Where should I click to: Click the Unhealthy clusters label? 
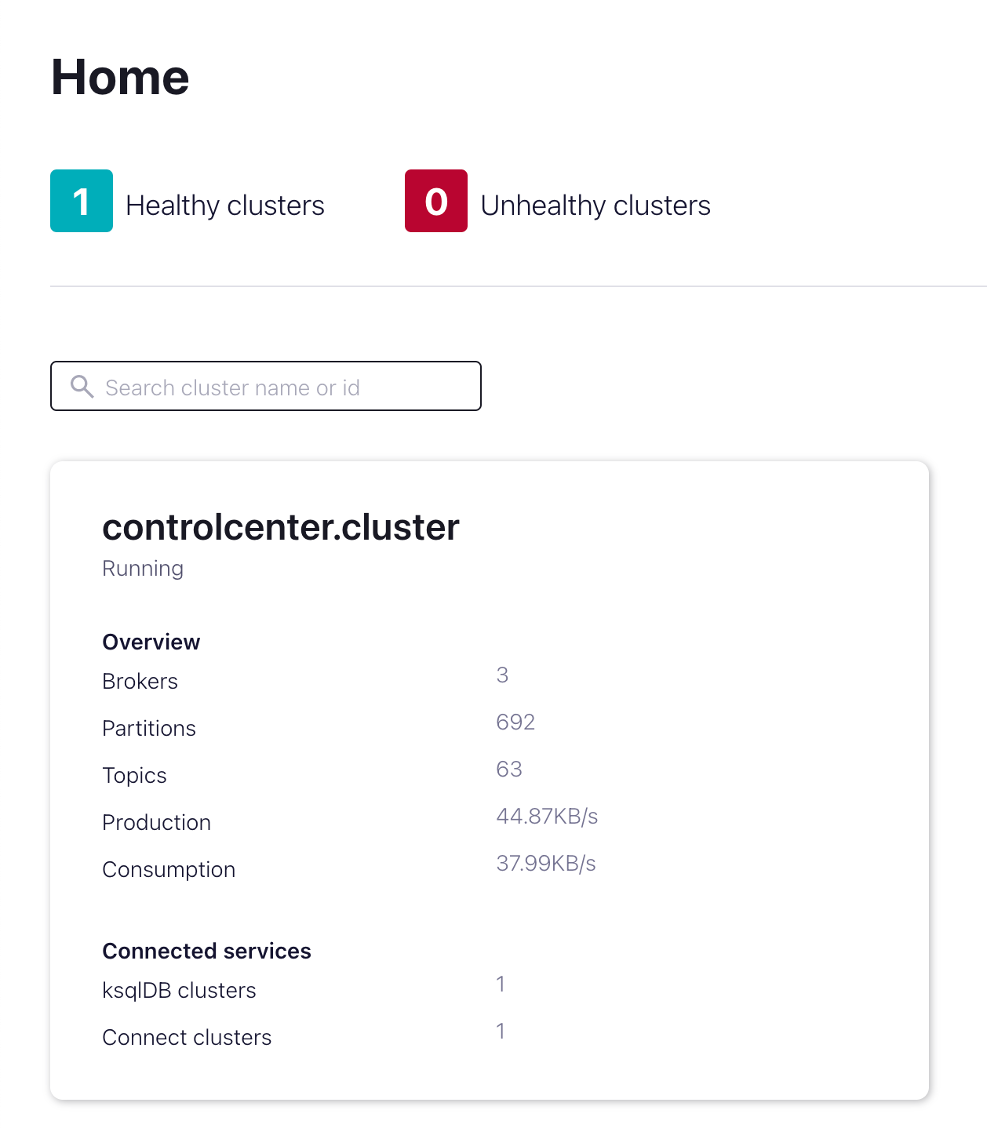coord(595,206)
